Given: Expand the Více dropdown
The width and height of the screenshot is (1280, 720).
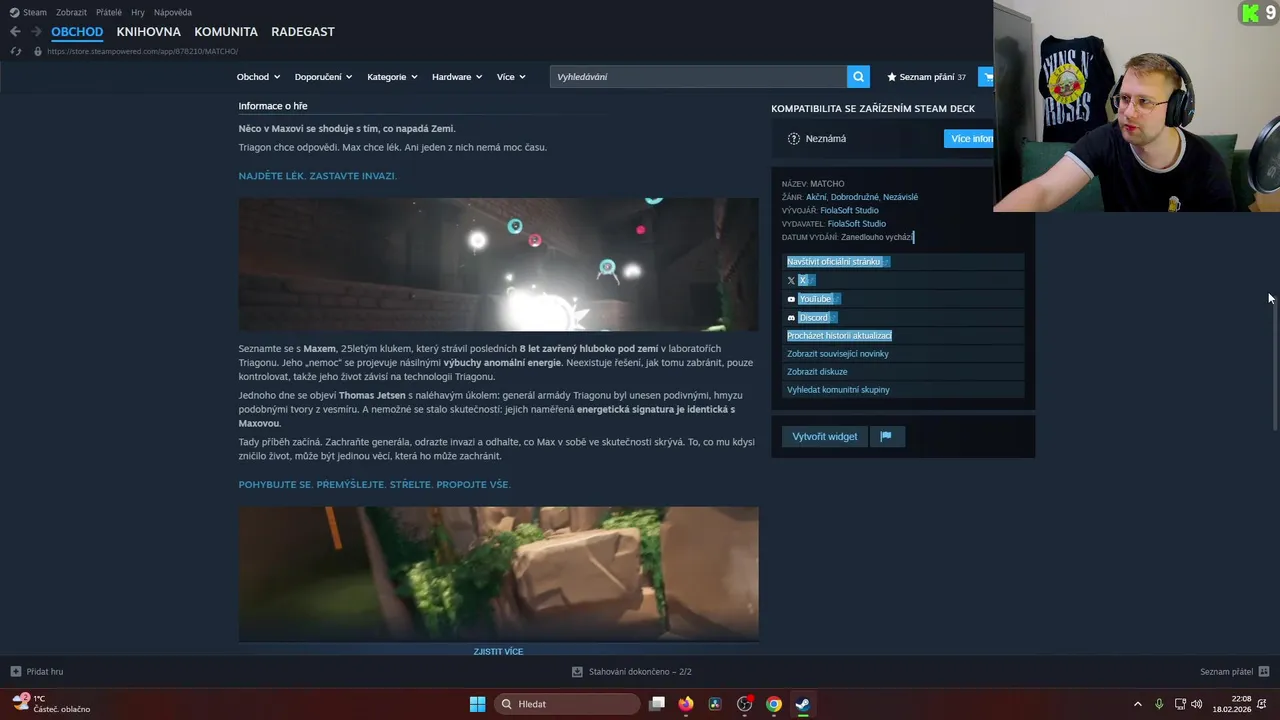Looking at the screenshot, I should (511, 77).
